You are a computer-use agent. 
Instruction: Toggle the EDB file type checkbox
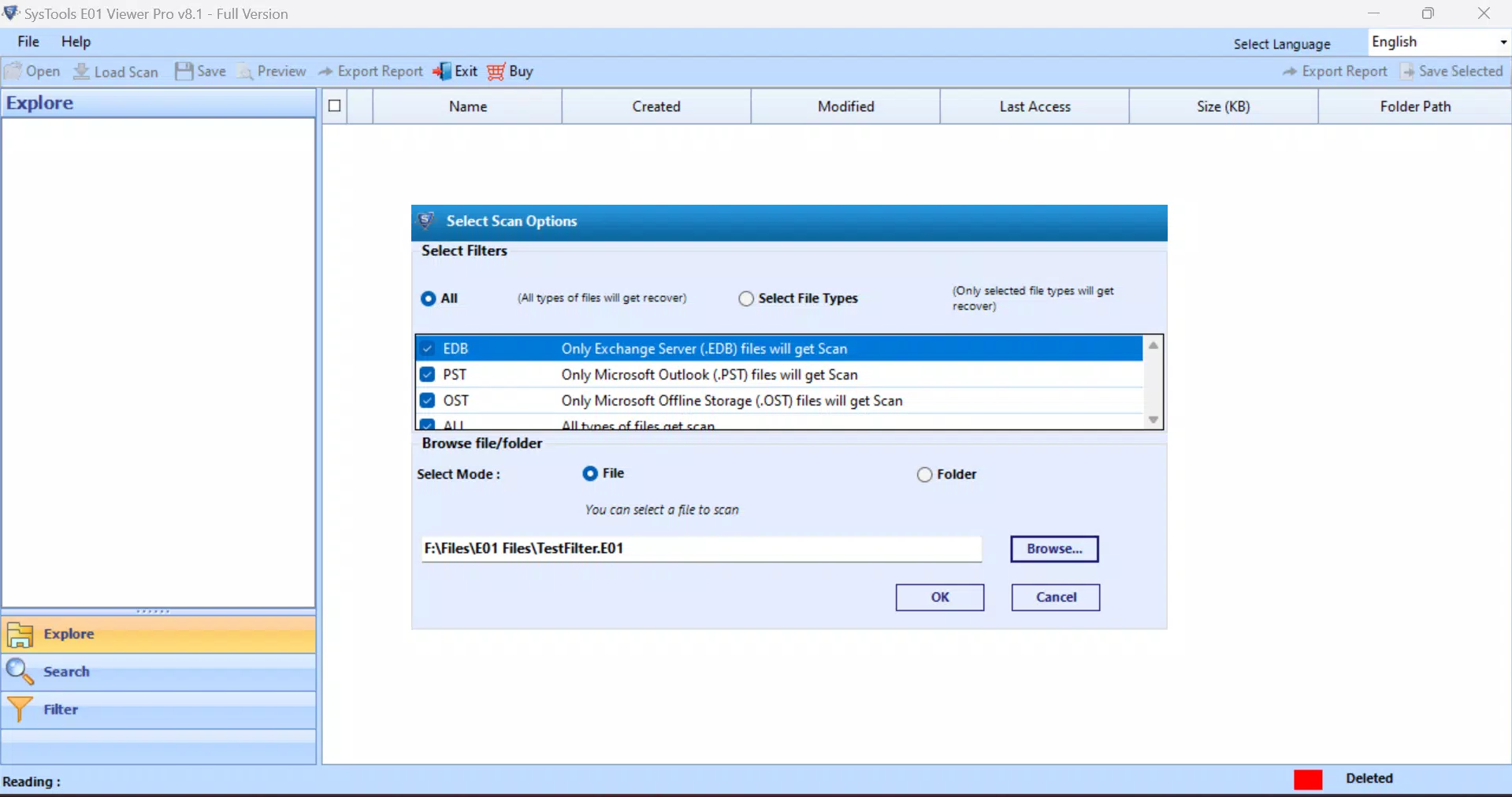[427, 349]
